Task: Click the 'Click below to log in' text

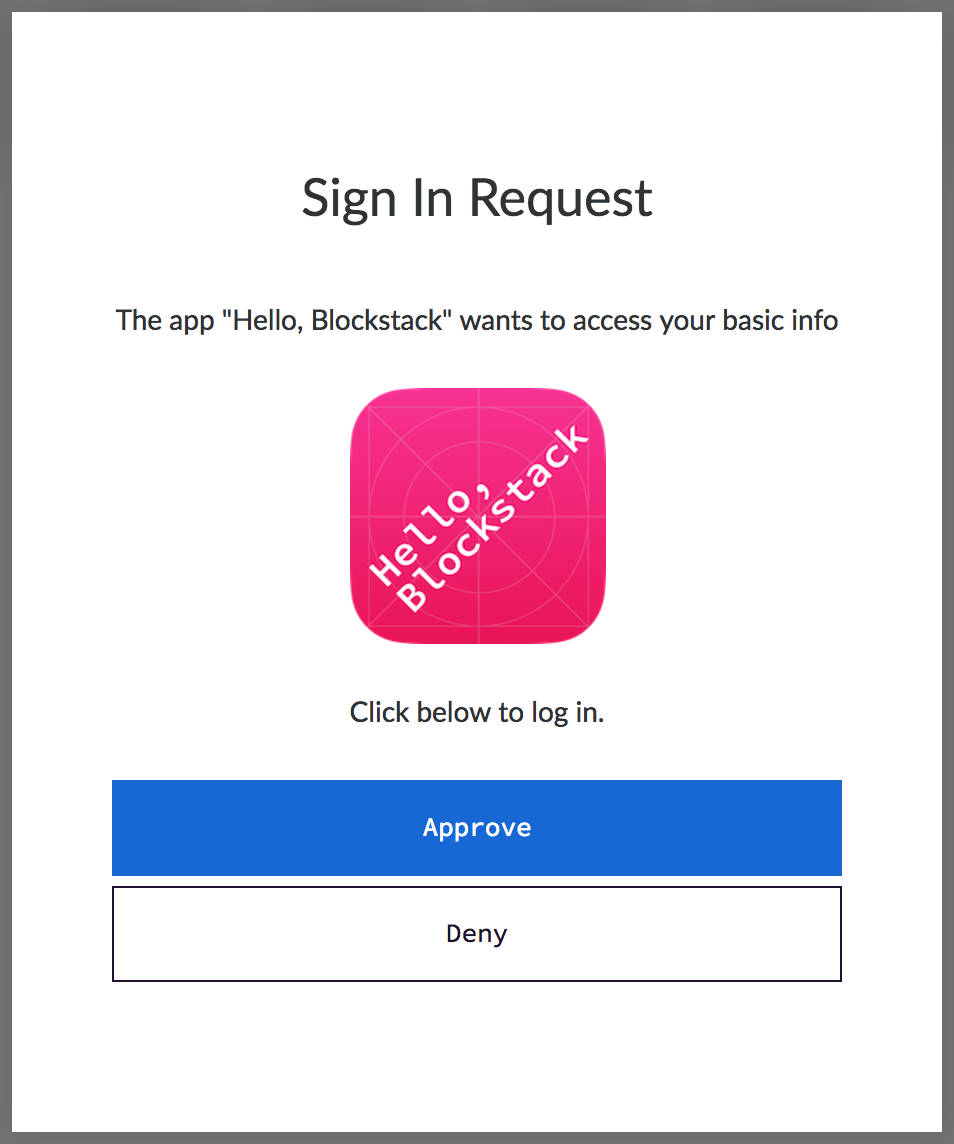Action: point(477,712)
